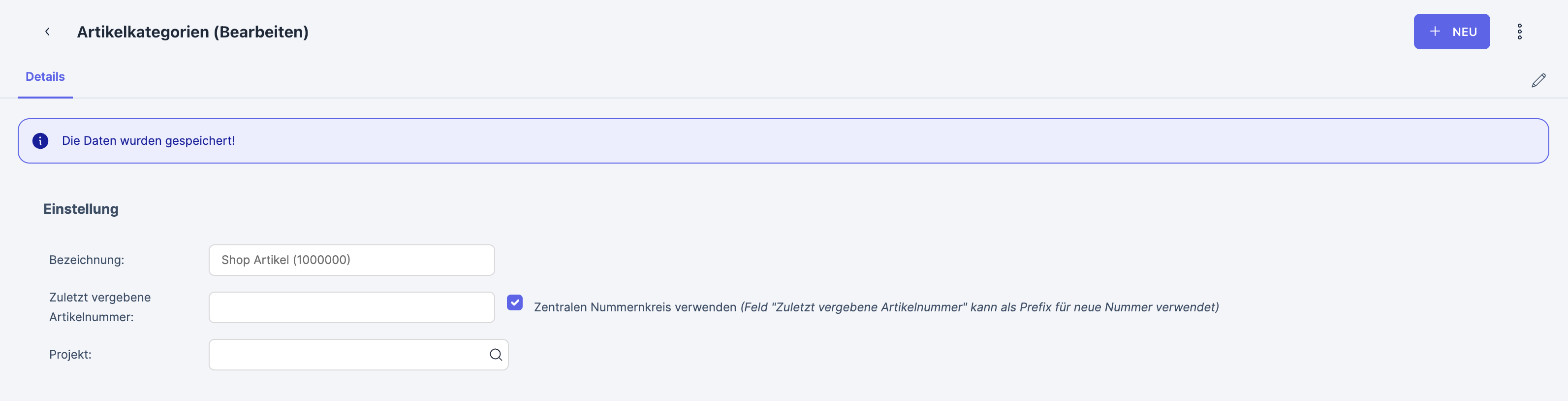Uncheck the Zentralen Nummernkreis verwenden checkbox
This screenshot has height=401, width=1568.
point(514,302)
